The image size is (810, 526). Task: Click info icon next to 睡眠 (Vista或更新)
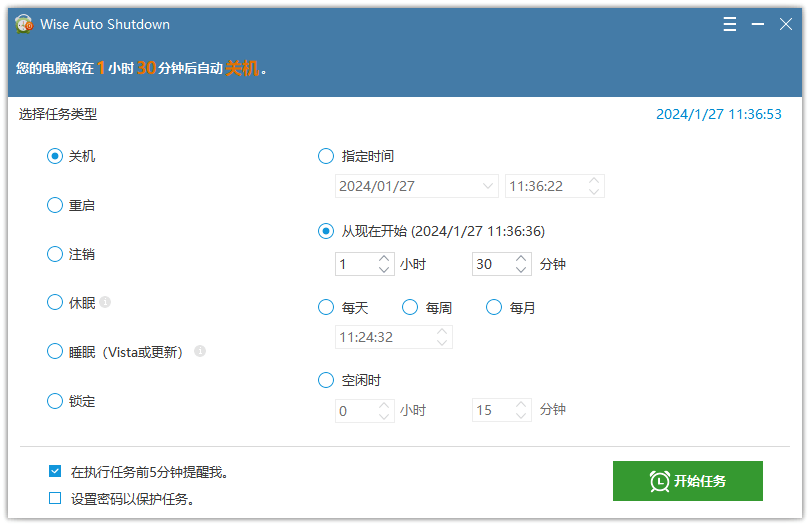tap(200, 351)
